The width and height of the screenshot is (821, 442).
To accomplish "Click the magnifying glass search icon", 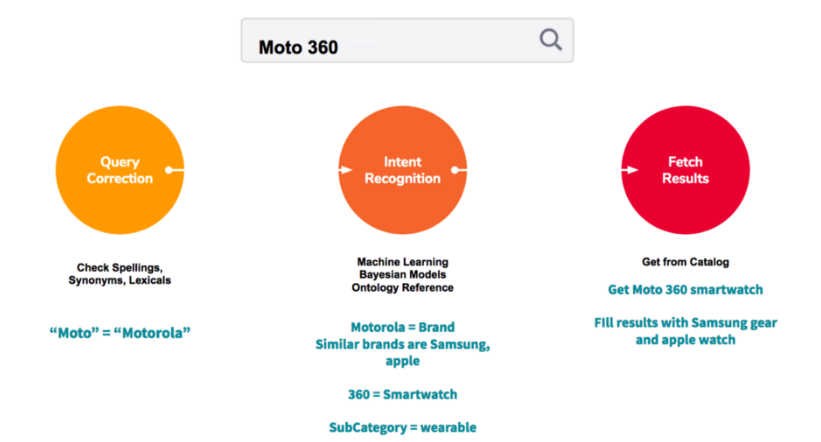I will (551, 40).
